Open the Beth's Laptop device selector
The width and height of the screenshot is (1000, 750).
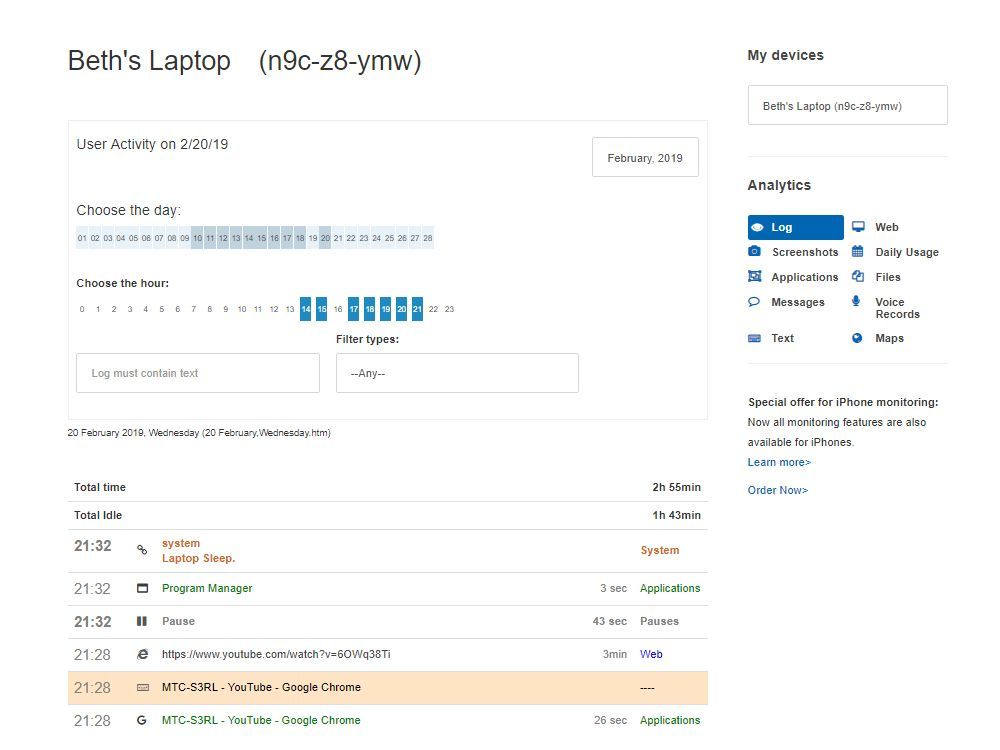(848, 105)
